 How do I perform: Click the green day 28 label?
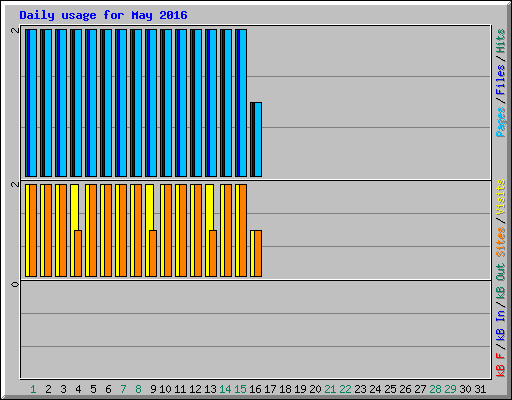click(435, 389)
